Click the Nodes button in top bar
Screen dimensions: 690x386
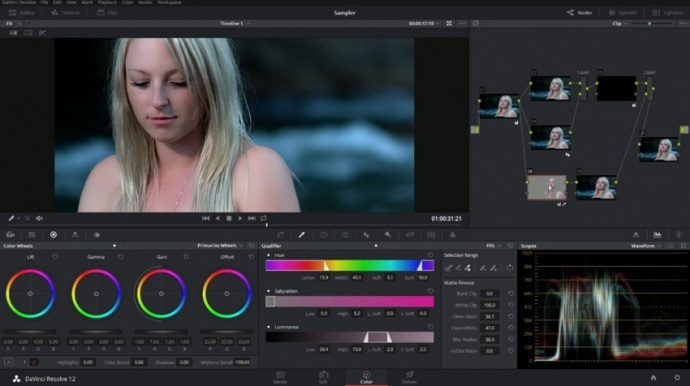click(580, 13)
